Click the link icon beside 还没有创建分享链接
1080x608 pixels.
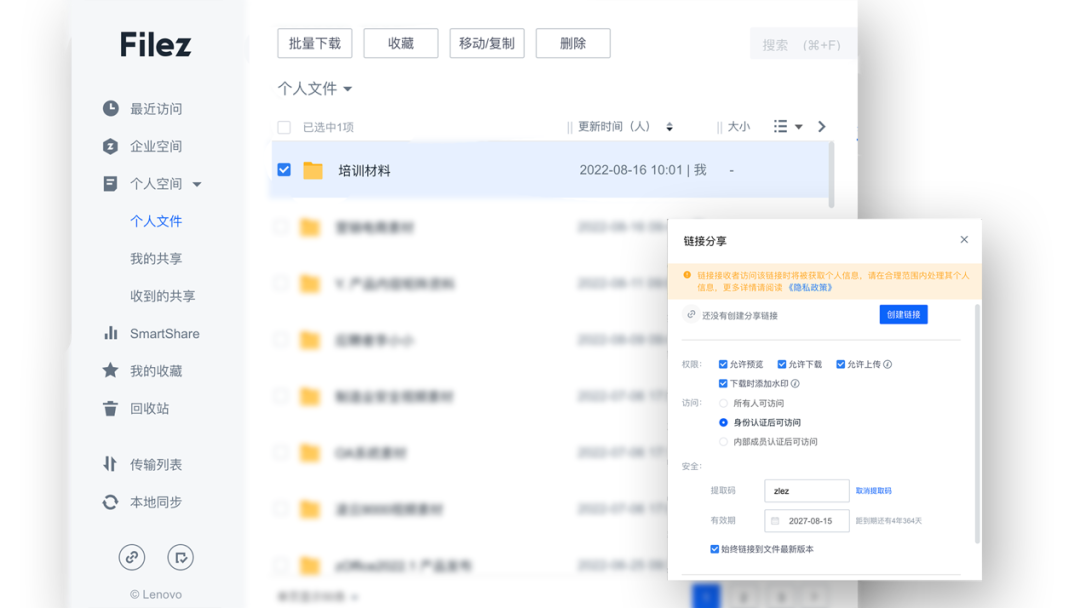692,315
